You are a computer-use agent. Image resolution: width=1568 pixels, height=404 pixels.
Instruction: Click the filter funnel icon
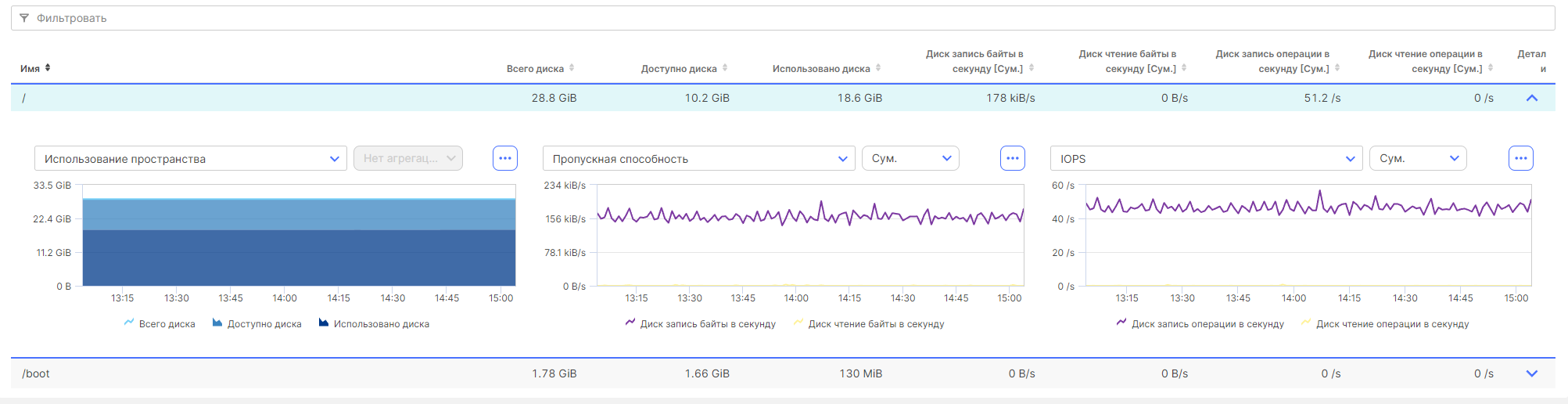tap(24, 18)
